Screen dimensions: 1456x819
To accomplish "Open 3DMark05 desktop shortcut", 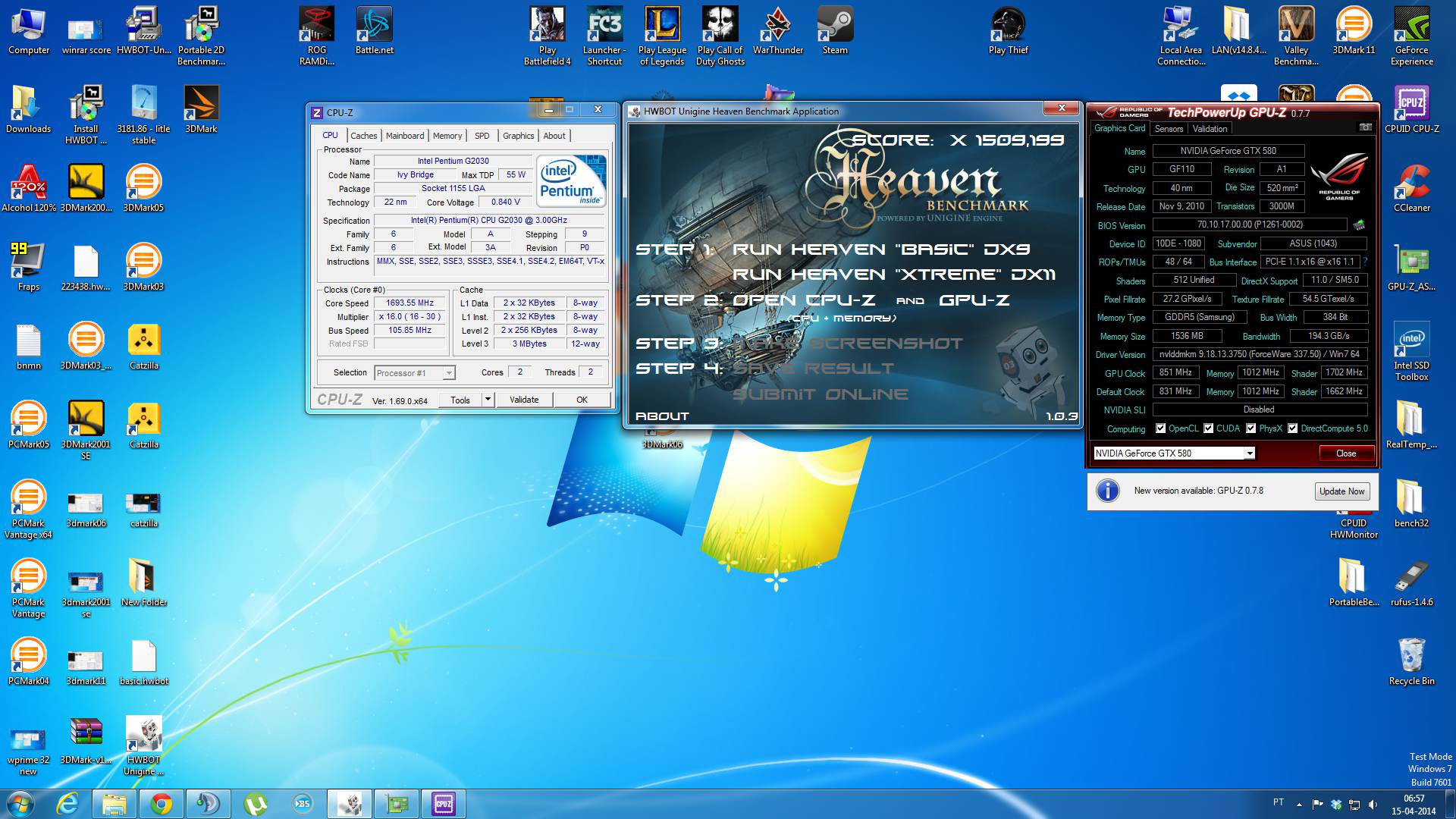I will click(x=143, y=187).
